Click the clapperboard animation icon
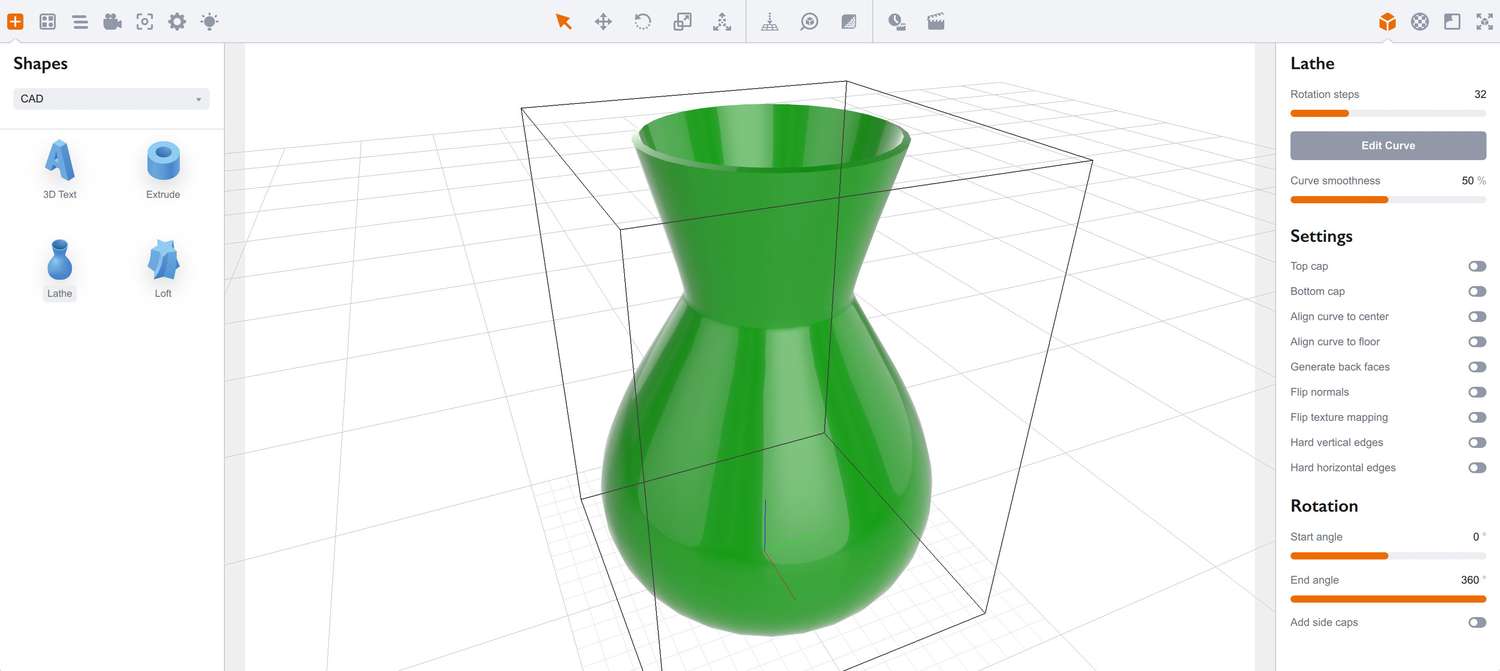The image size is (1500, 671). [936, 21]
